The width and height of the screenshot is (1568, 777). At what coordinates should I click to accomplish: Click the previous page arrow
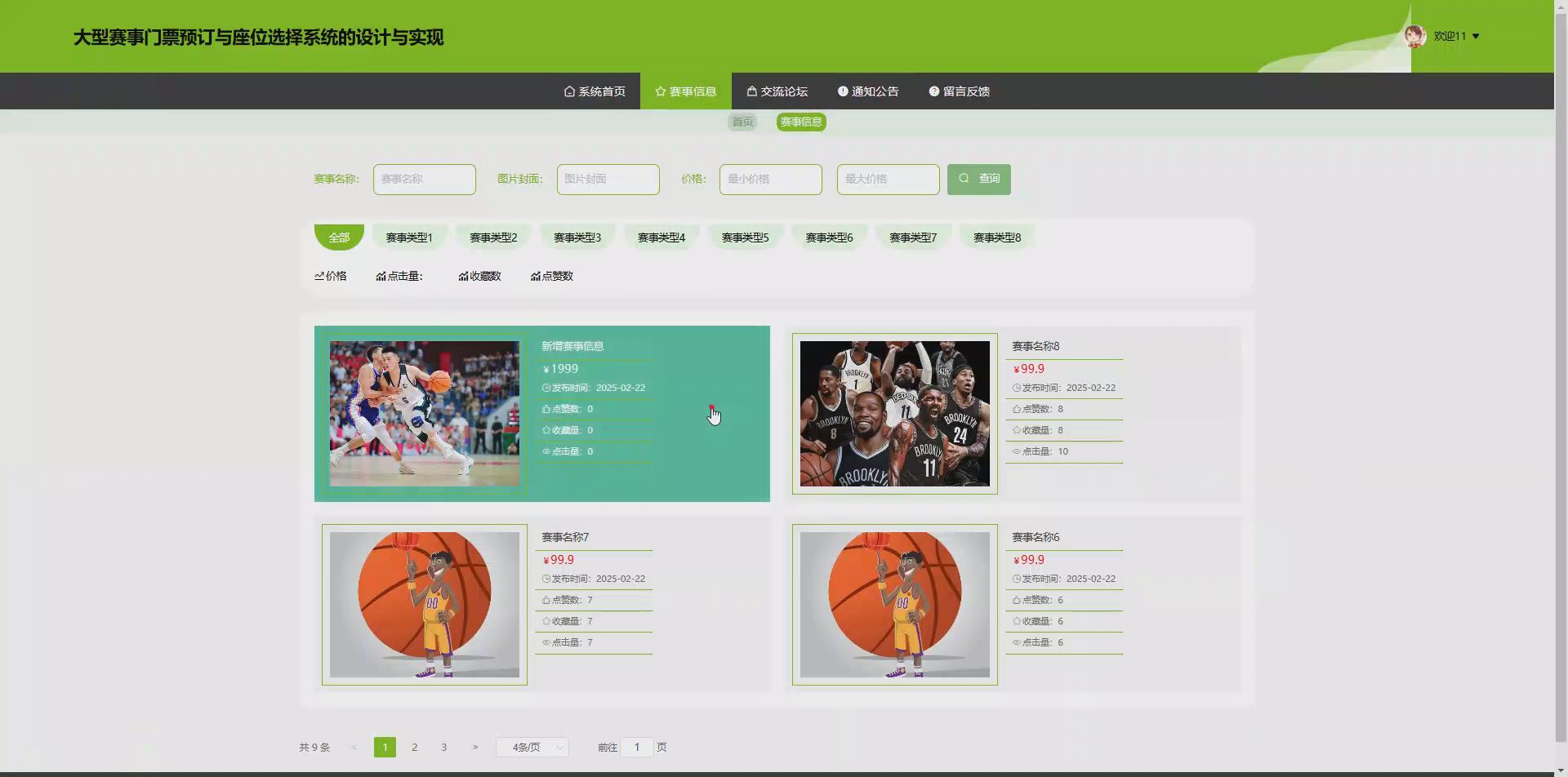coord(354,748)
